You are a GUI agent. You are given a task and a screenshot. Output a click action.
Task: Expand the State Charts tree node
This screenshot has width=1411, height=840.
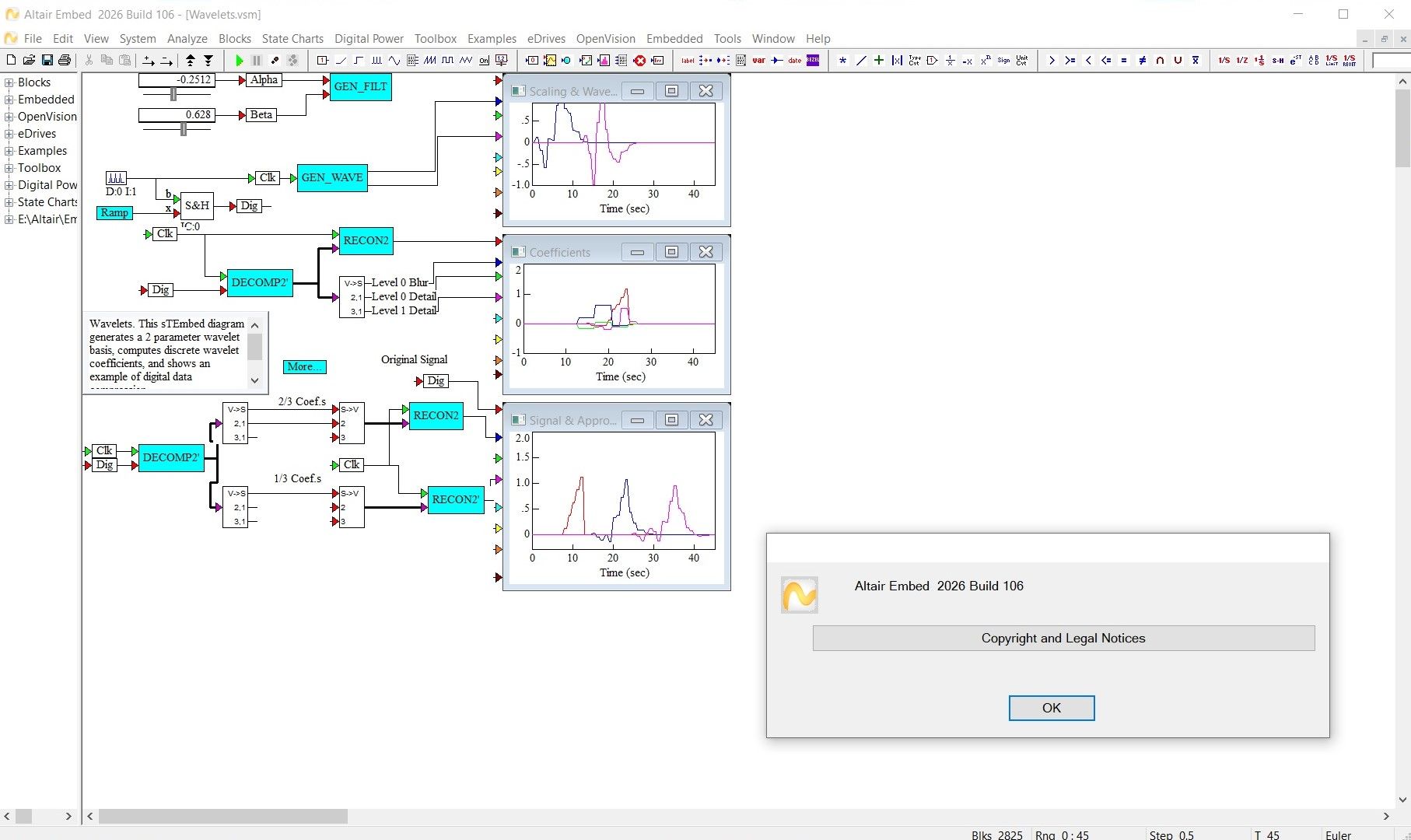pyautogui.click(x=9, y=202)
